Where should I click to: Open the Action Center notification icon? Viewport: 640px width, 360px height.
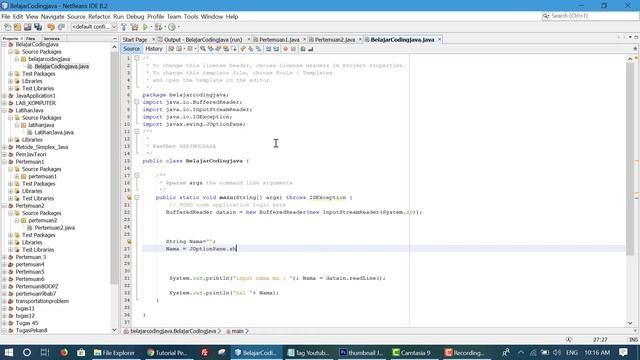point(623,352)
